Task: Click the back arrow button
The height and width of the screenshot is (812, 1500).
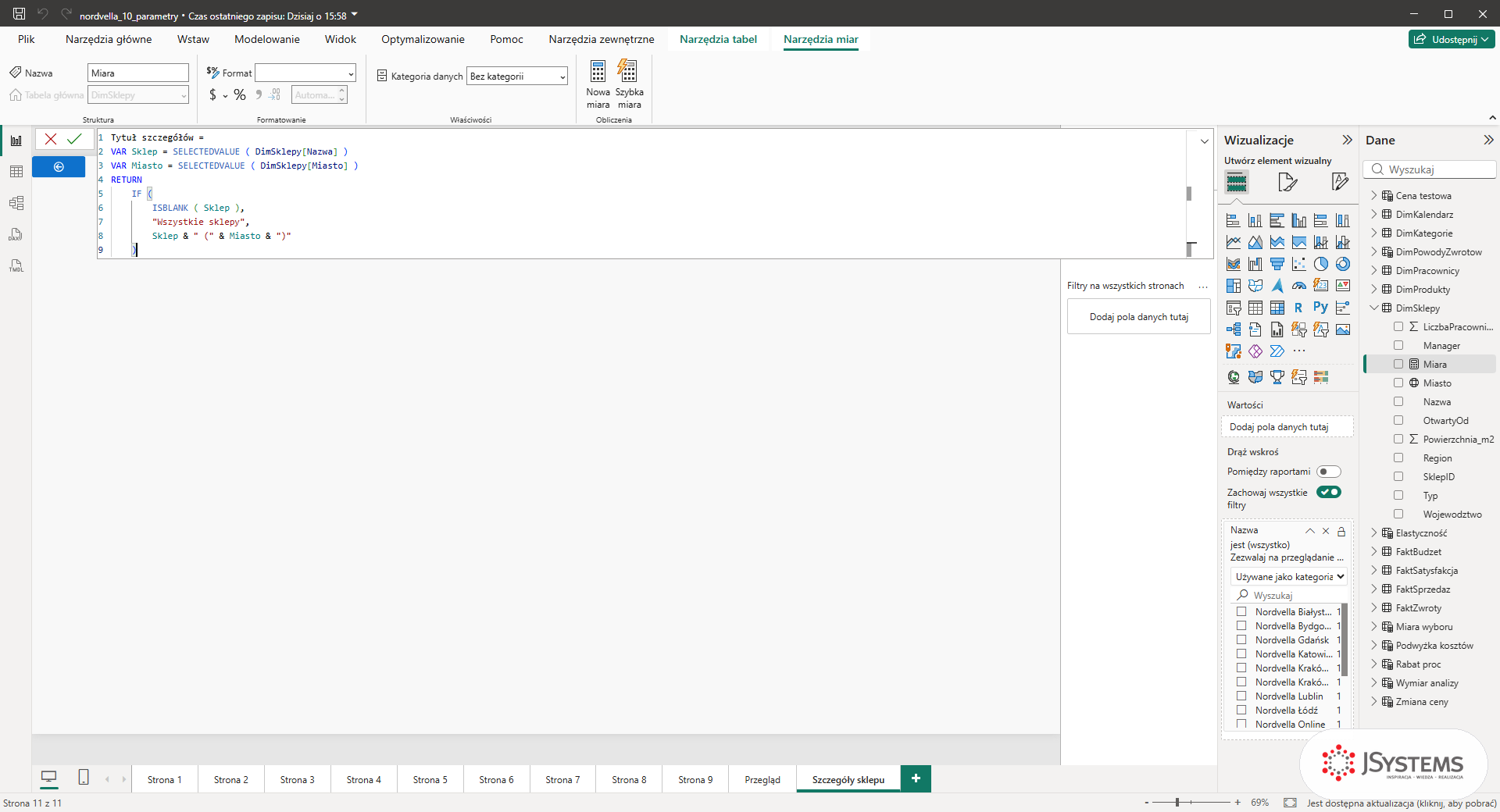Action: pyautogui.click(x=59, y=167)
